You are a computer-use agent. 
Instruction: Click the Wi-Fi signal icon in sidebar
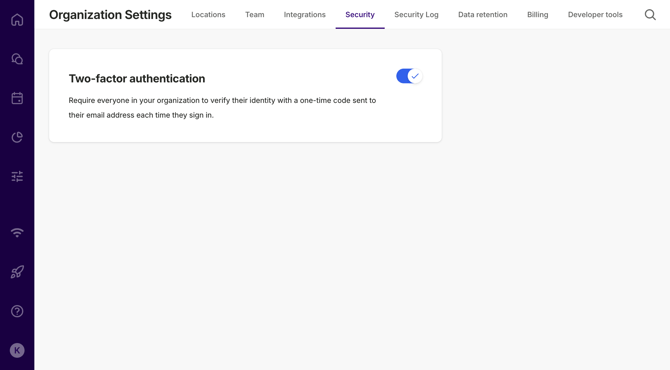click(x=17, y=233)
